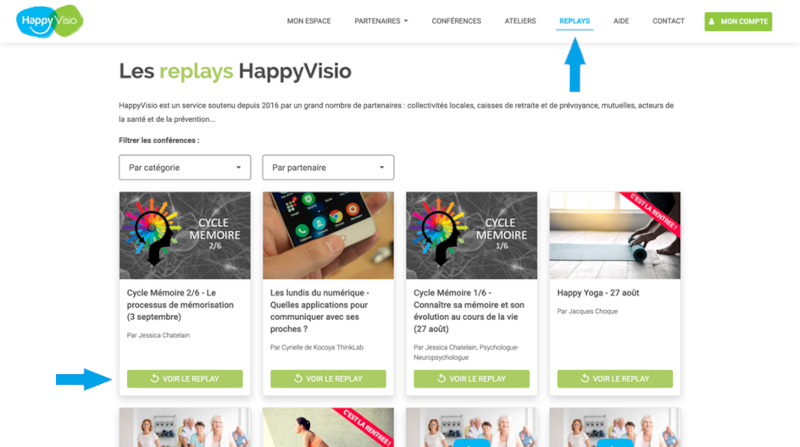Select the Replays tab

pyautogui.click(x=574, y=21)
